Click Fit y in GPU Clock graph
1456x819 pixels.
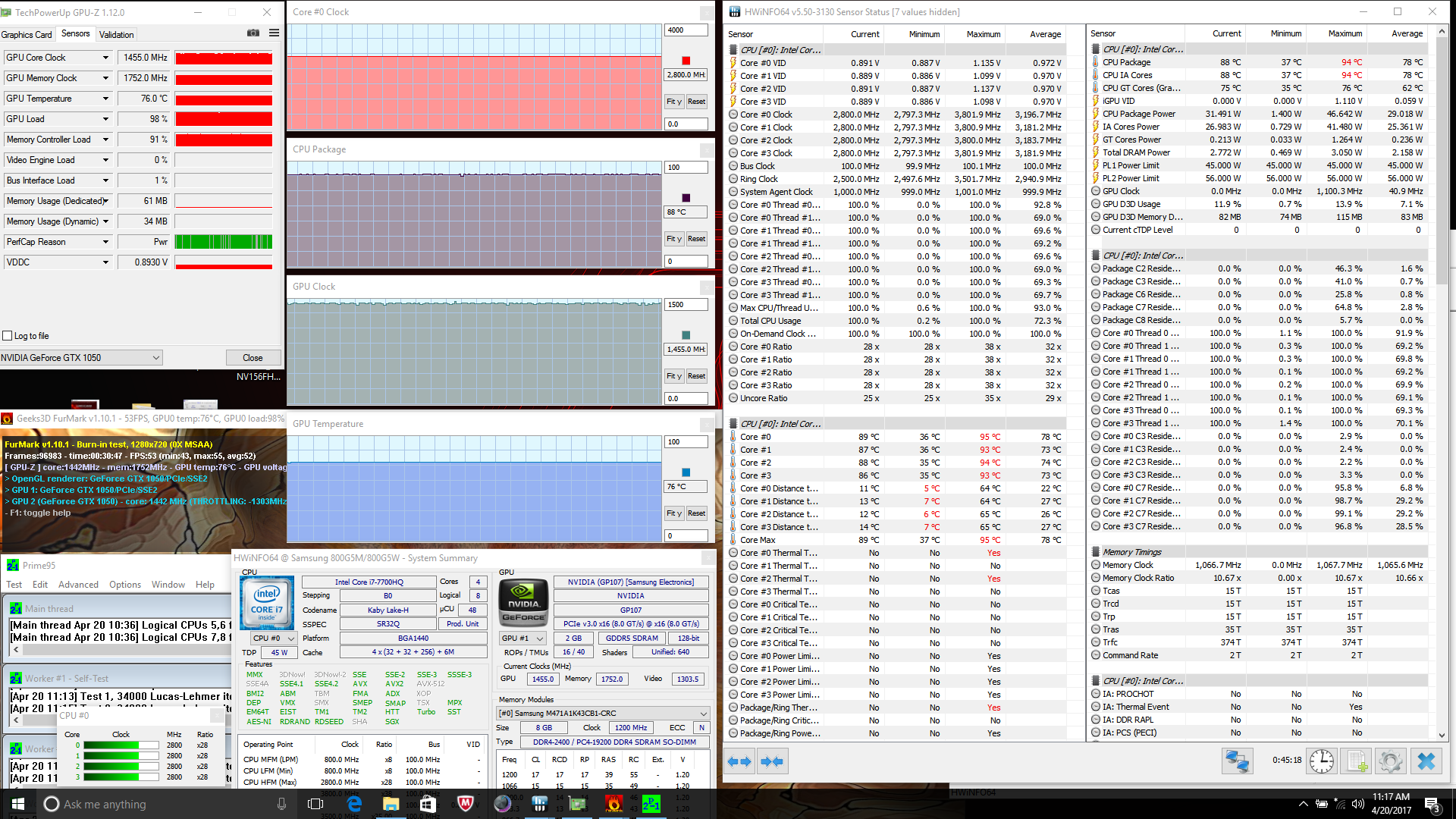[x=674, y=376]
